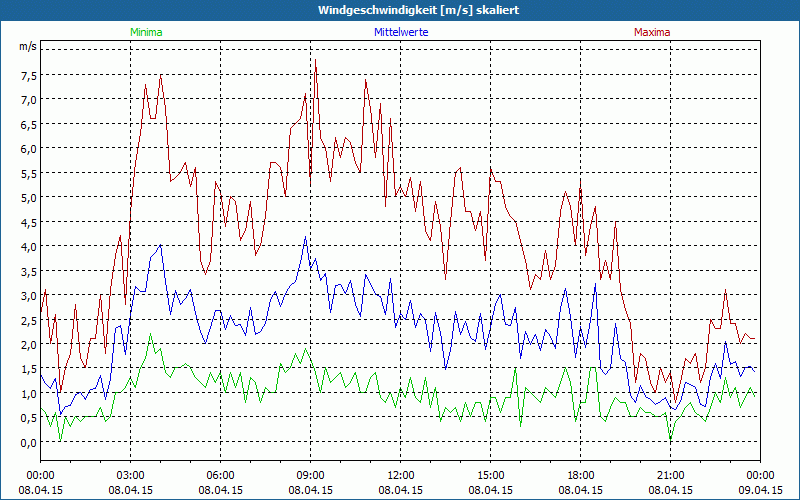
Task: Click the blue Mittelwerte peak just before 09:00
Action: click(x=306, y=237)
